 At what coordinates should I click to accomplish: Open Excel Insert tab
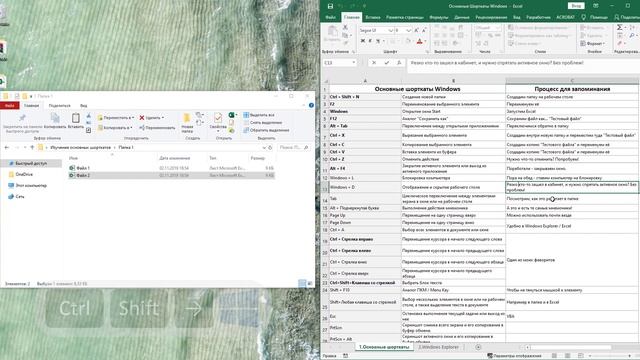click(x=373, y=17)
